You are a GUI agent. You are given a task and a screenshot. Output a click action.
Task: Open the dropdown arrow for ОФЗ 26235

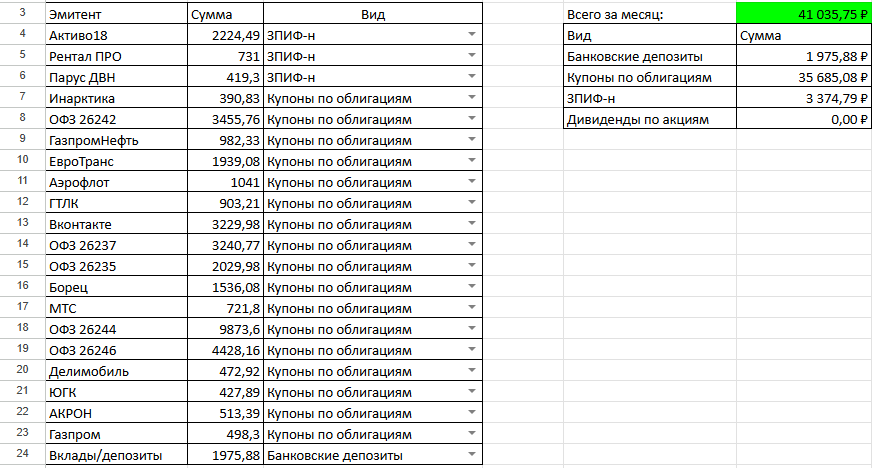coord(472,266)
